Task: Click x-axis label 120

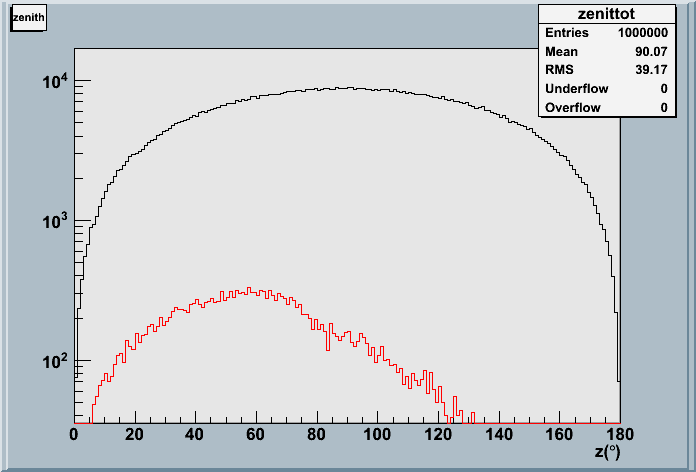Action: pos(438,434)
